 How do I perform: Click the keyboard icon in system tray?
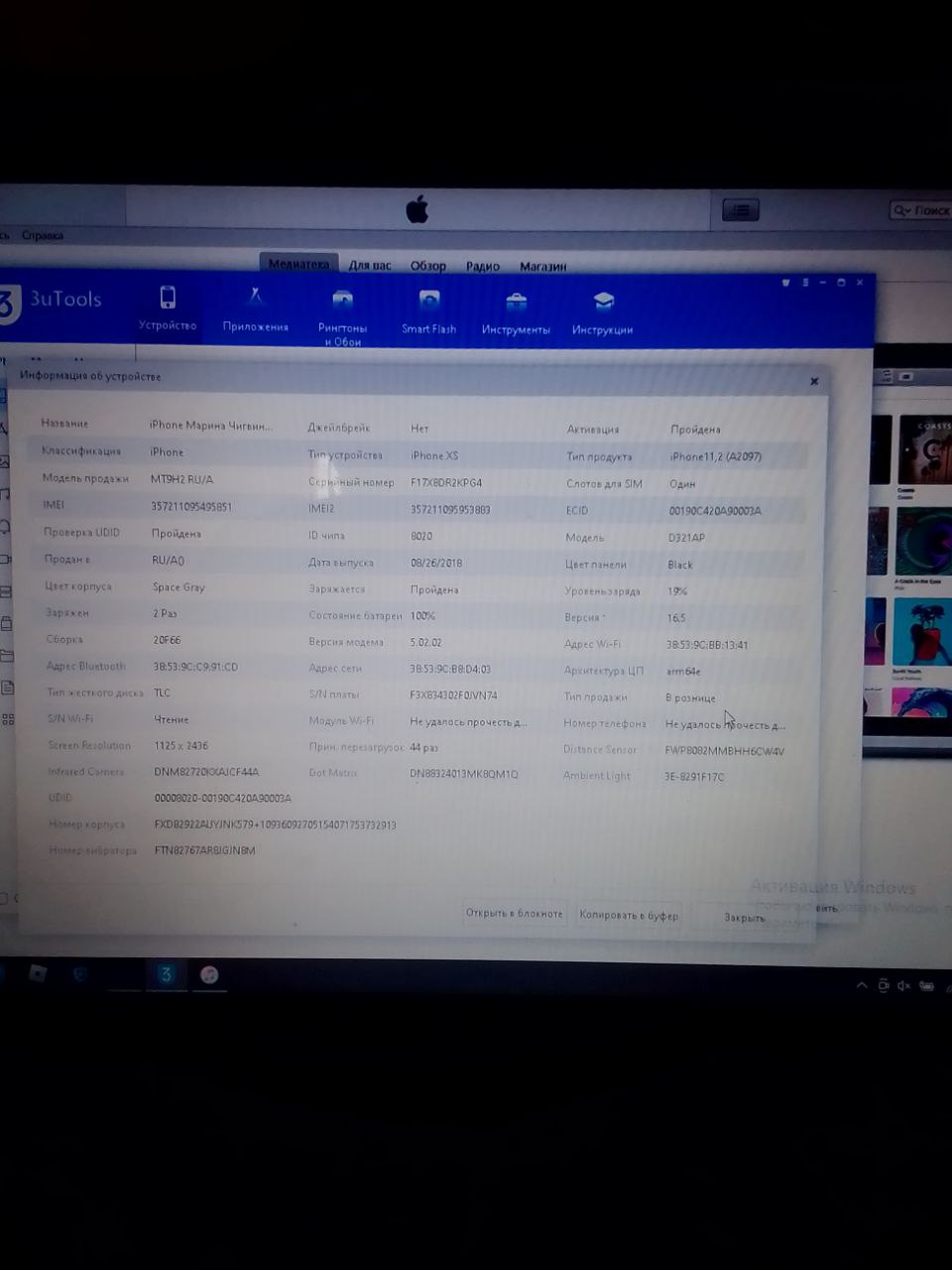click(926, 986)
